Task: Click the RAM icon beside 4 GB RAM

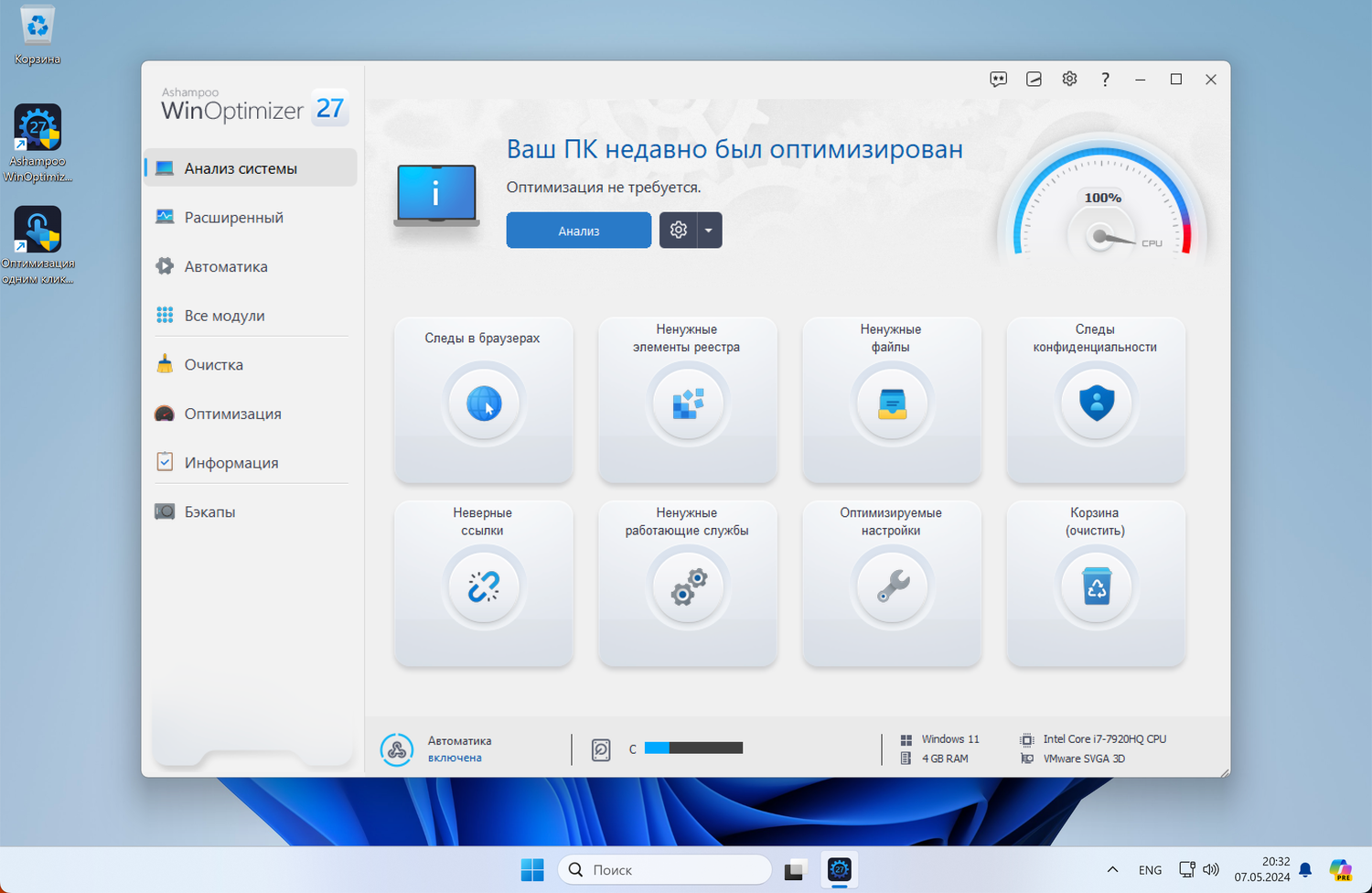Action: (x=906, y=759)
